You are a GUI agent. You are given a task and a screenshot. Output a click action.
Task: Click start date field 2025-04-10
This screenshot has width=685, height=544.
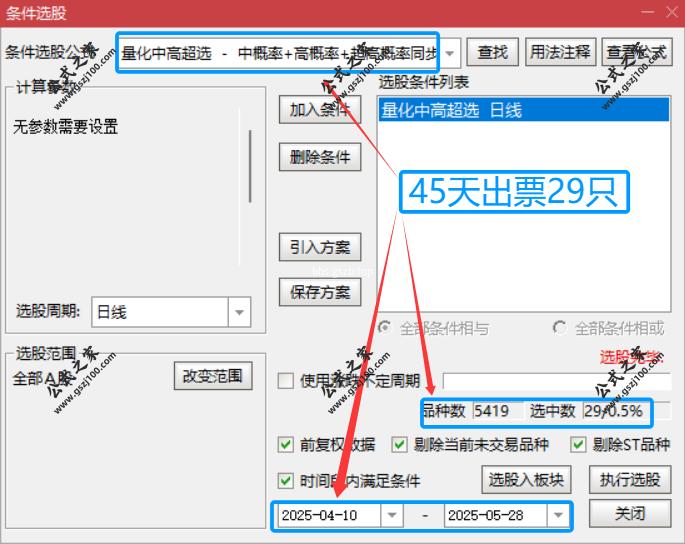[x=329, y=516]
